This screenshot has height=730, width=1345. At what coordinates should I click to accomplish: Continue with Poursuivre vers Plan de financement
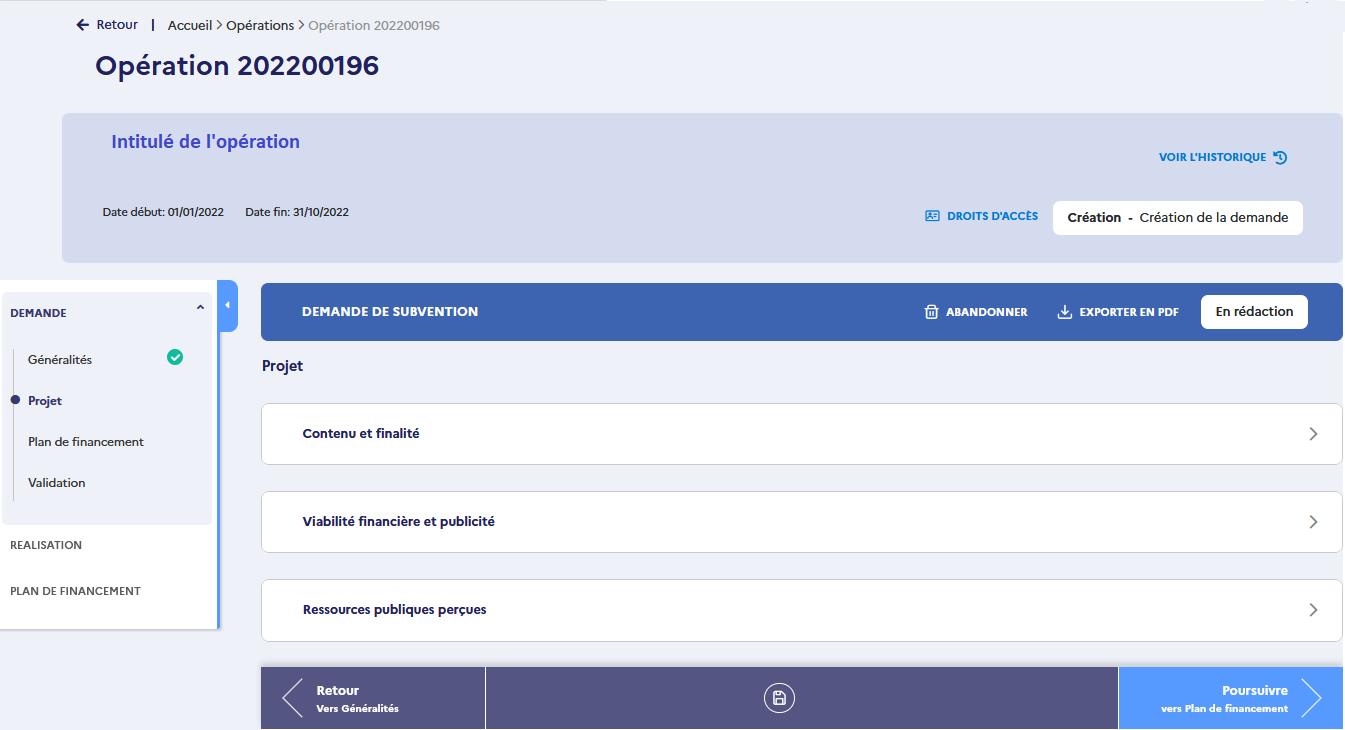click(x=1231, y=698)
